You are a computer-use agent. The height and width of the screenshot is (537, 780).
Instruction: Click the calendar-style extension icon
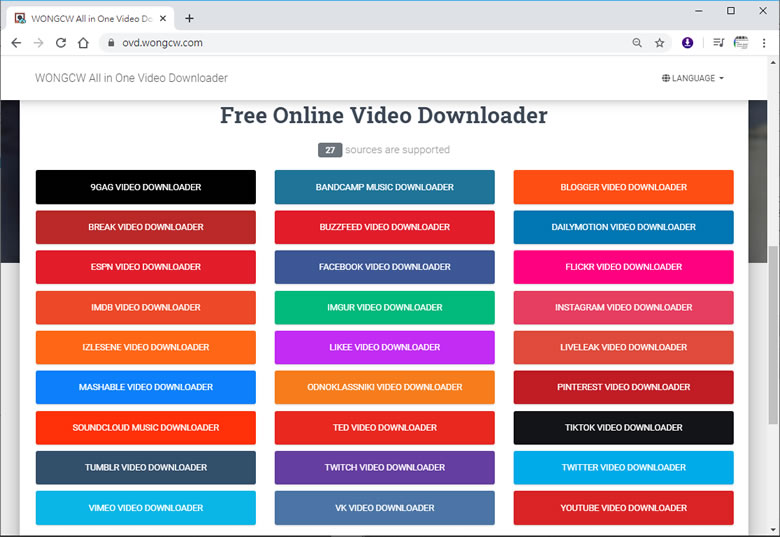741,43
